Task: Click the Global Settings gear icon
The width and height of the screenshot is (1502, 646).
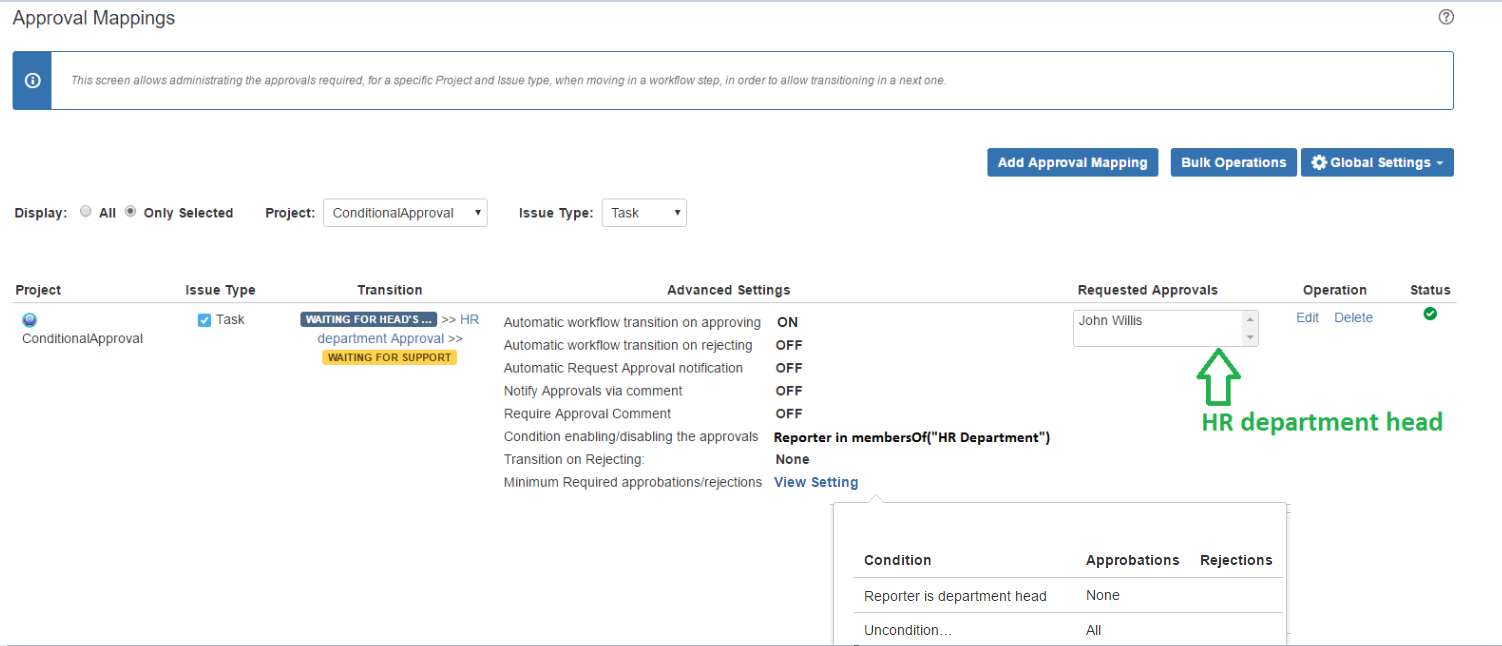Action: 1319,163
